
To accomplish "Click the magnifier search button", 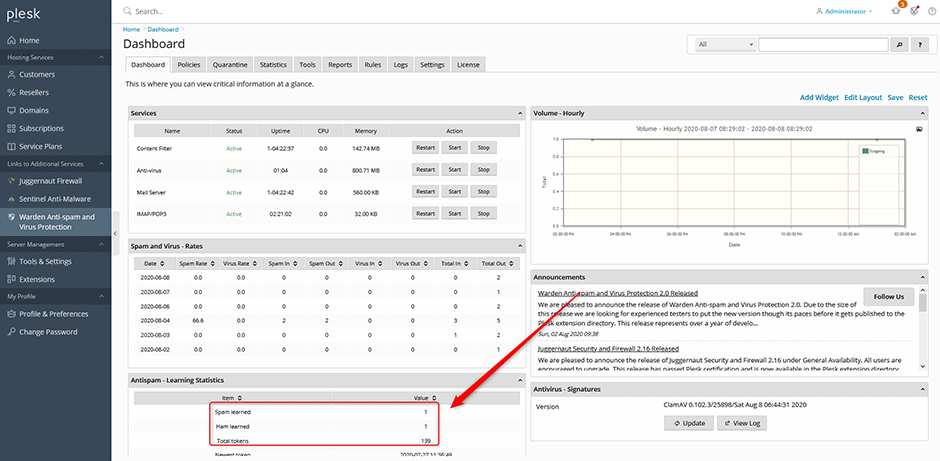I will (x=899, y=44).
